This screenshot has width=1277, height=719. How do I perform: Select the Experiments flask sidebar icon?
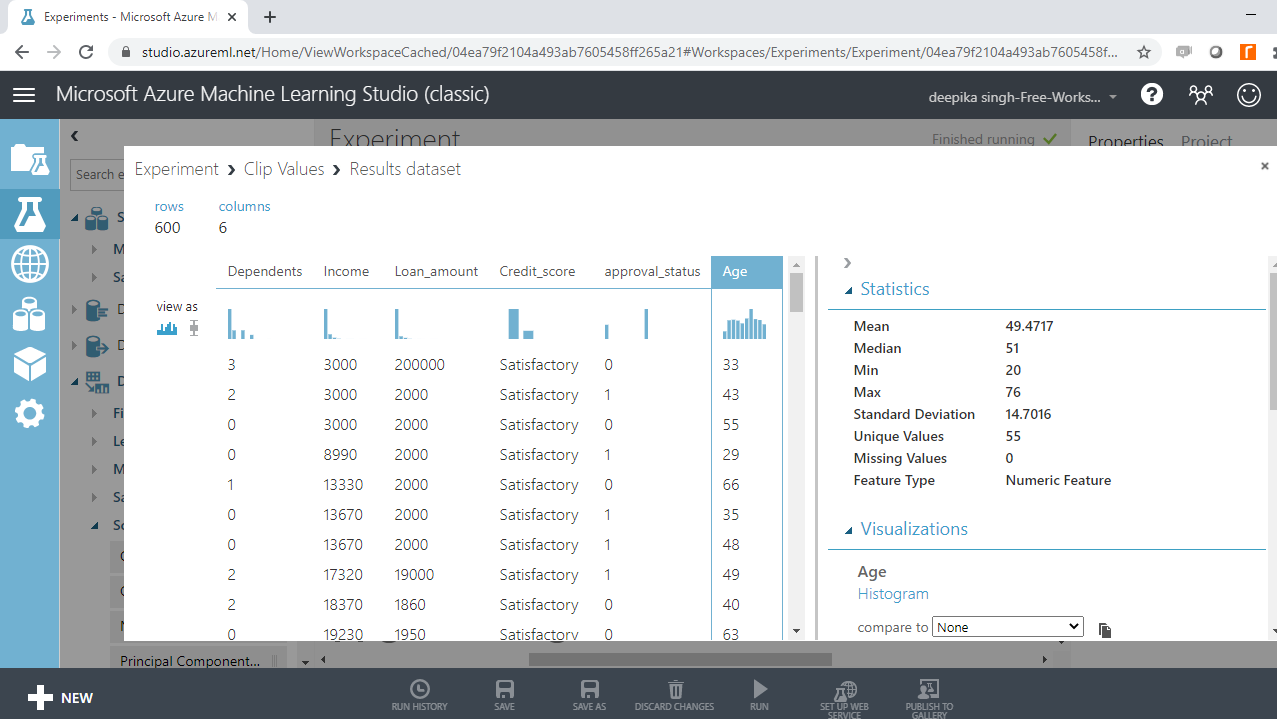(29, 212)
